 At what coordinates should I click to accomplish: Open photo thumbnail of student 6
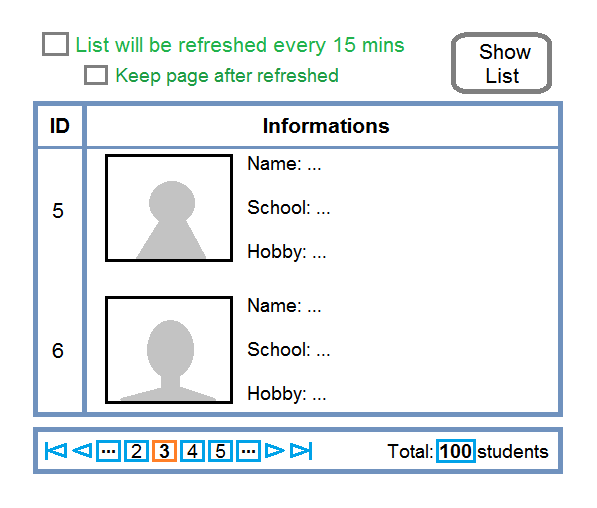169,350
